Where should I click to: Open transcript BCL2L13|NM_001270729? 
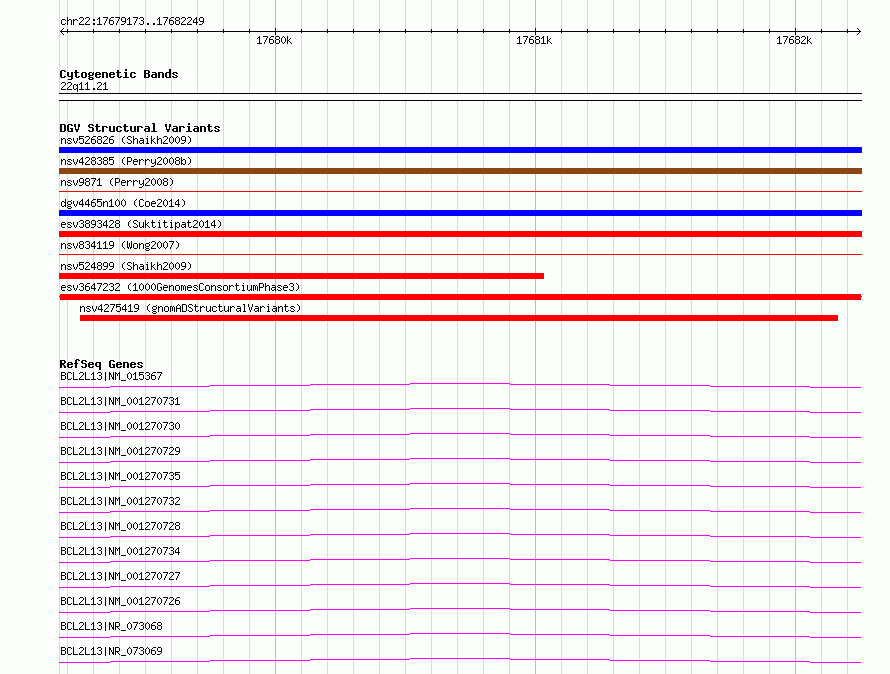point(120,451)
